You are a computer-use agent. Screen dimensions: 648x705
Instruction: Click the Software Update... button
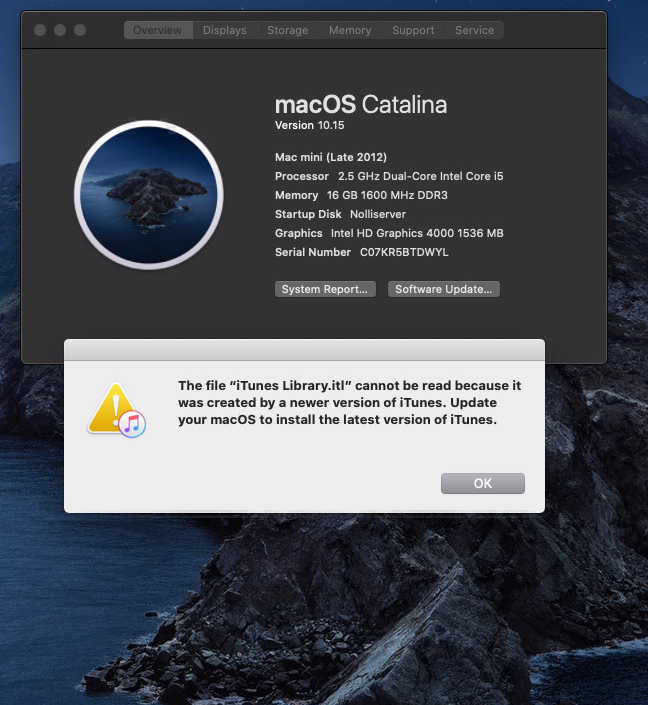tap(443, 289)
